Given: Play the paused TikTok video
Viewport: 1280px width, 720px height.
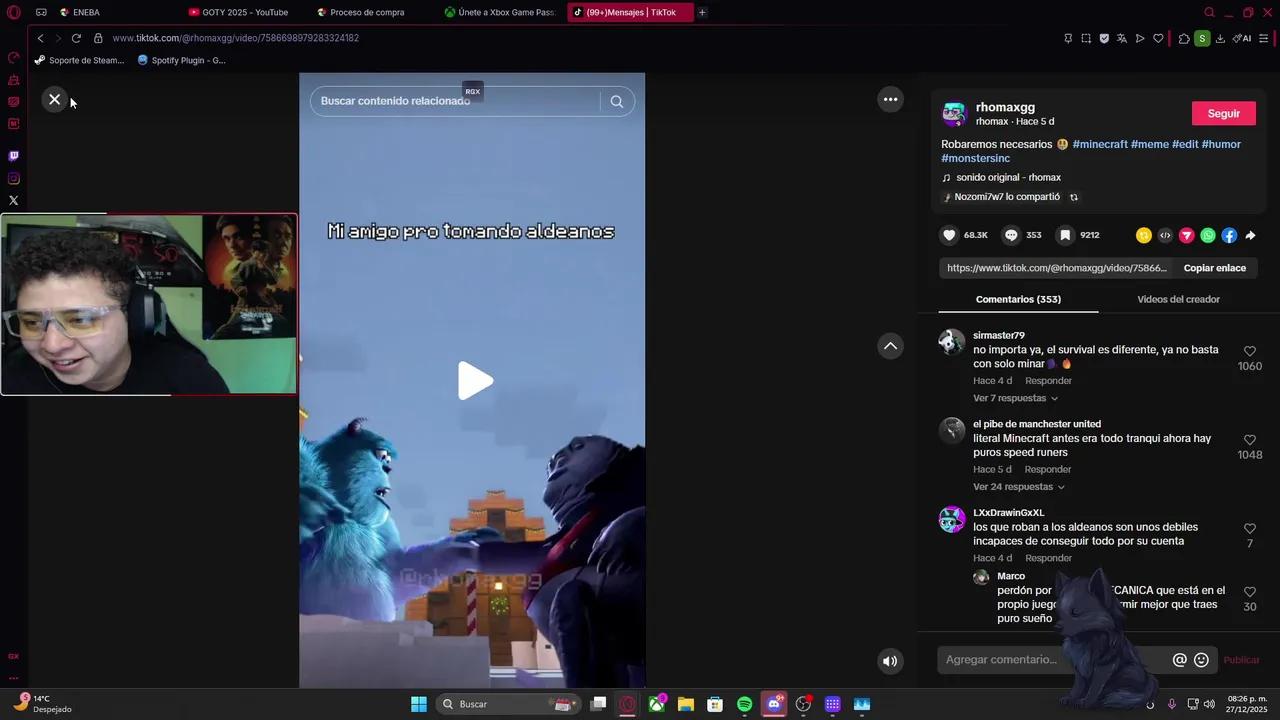Looking at the screenshot, I should [475, 381].
